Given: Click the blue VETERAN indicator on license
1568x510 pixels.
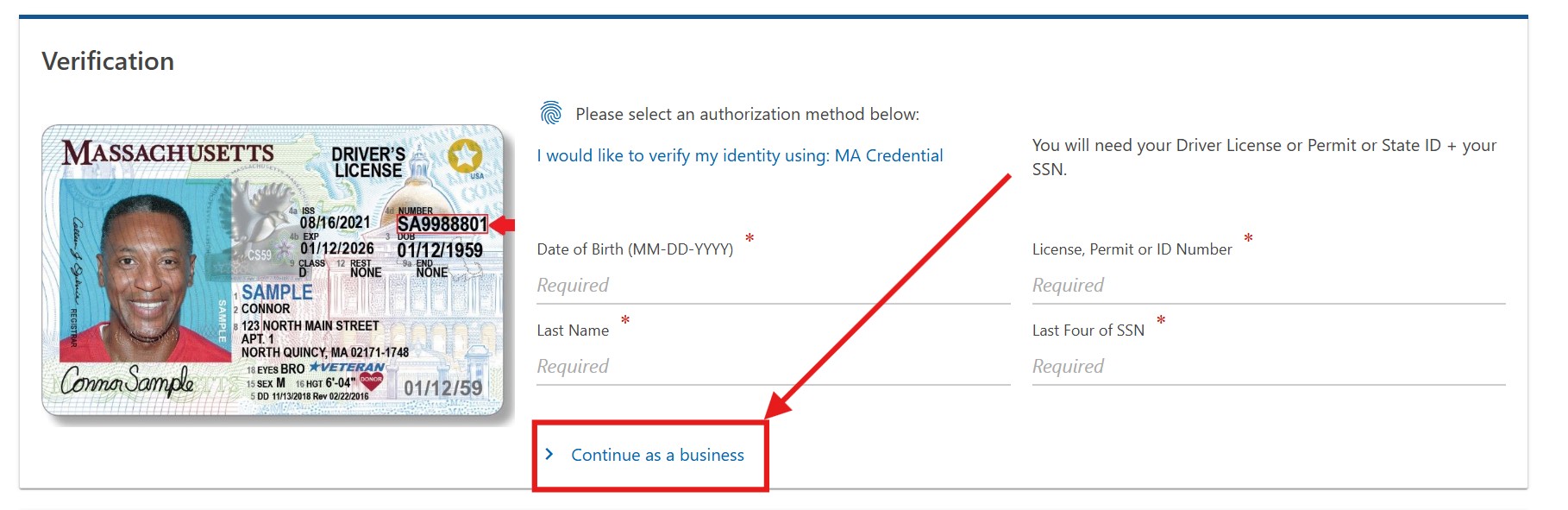Looking at the screenshot, I should pyautogui.click(x=347, y=367).
